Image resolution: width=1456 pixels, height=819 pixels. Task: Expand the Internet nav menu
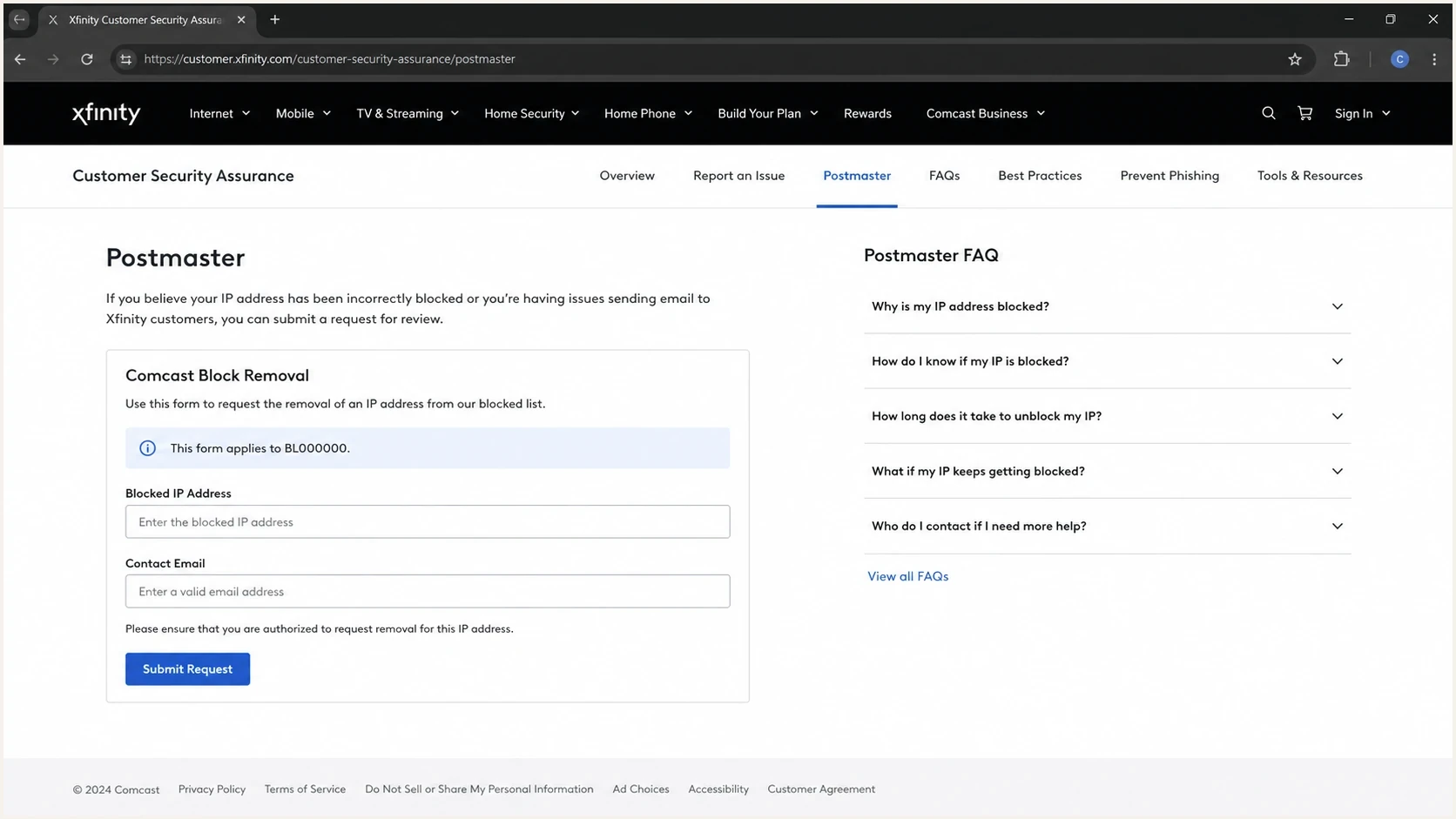tap(219, 113)
